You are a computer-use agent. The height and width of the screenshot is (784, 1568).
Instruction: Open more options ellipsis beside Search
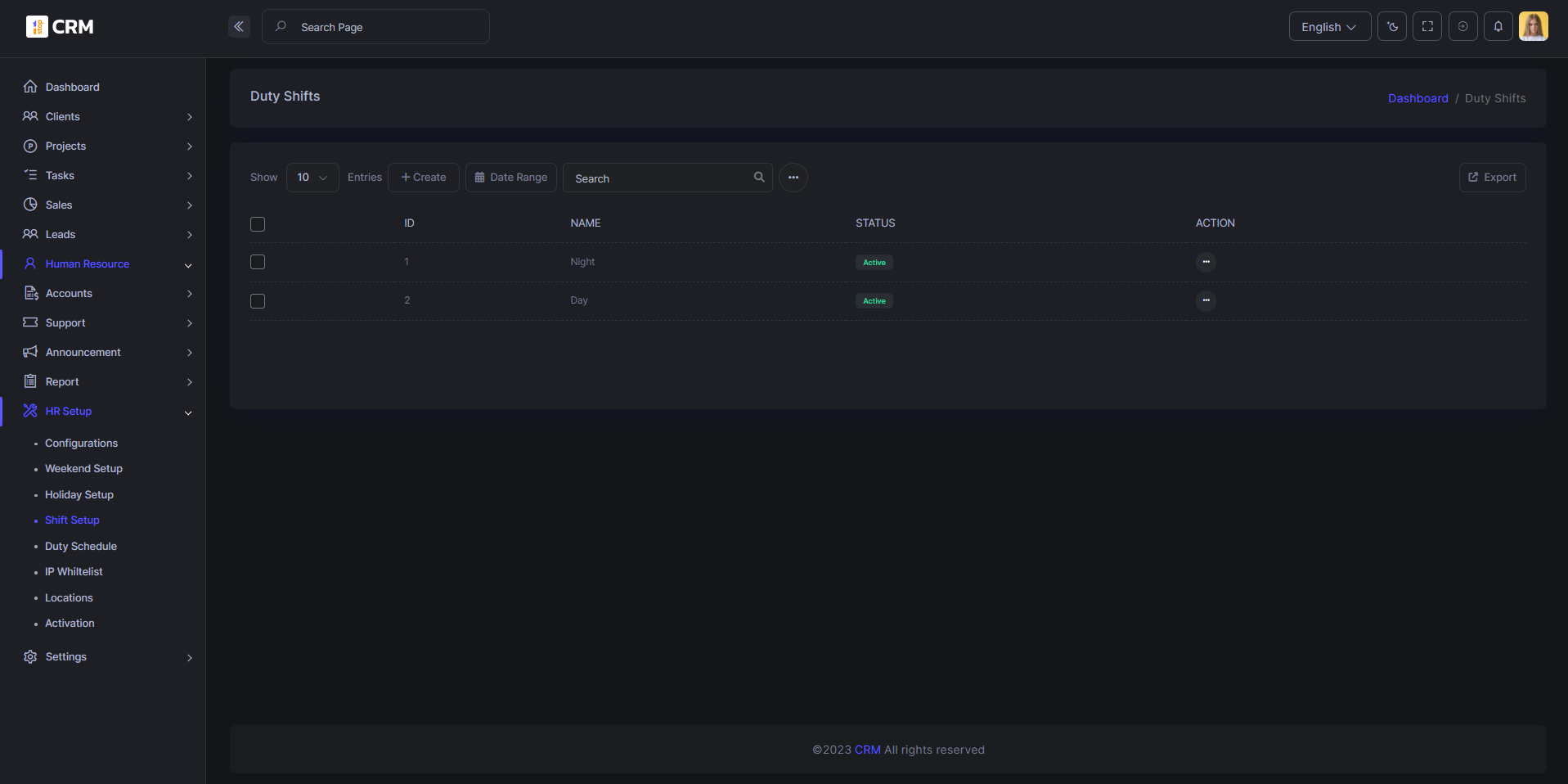click(793, 178)
